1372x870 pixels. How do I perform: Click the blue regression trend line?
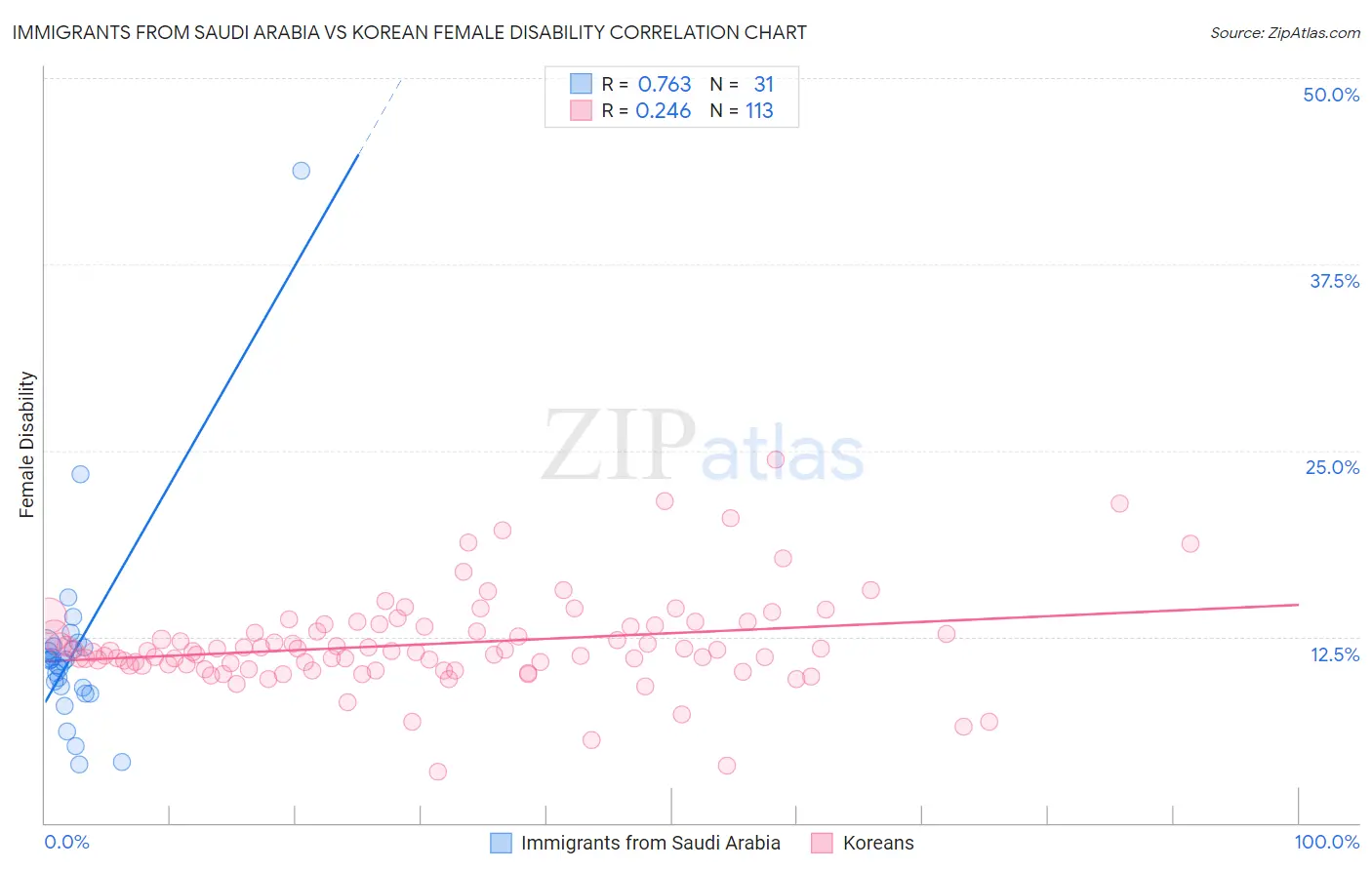click(202, 425)
